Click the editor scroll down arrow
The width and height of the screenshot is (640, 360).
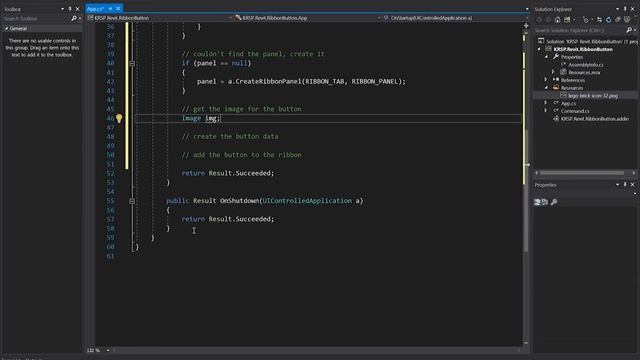(526, 343)
